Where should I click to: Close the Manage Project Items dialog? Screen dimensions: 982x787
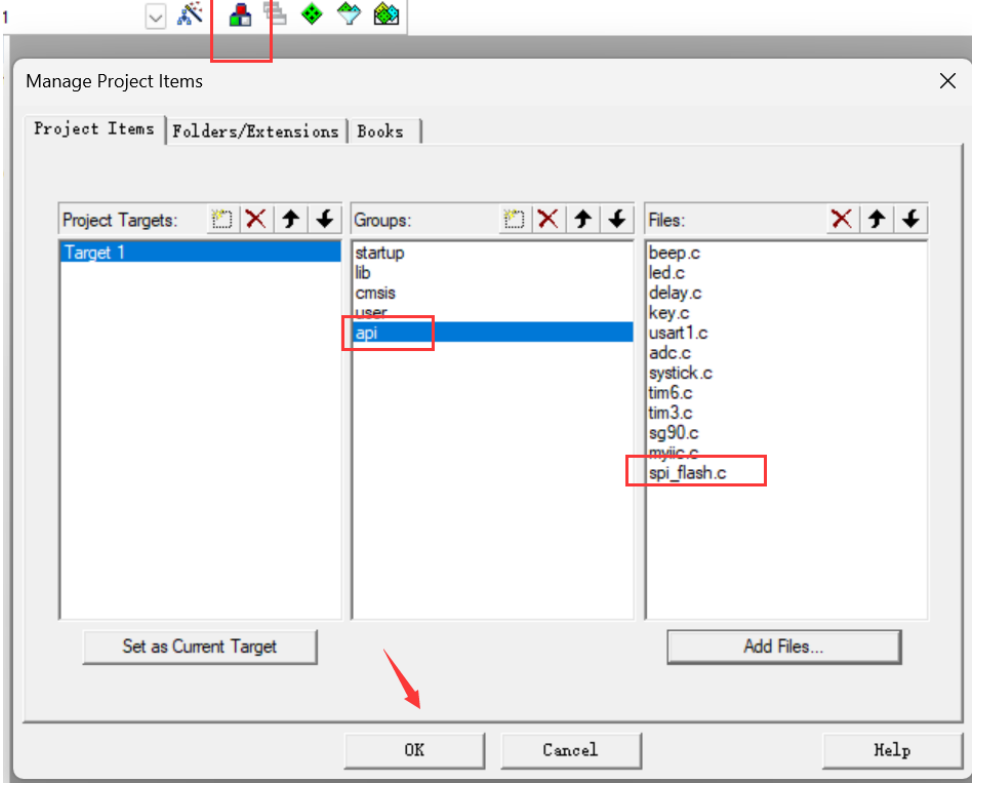948,81
